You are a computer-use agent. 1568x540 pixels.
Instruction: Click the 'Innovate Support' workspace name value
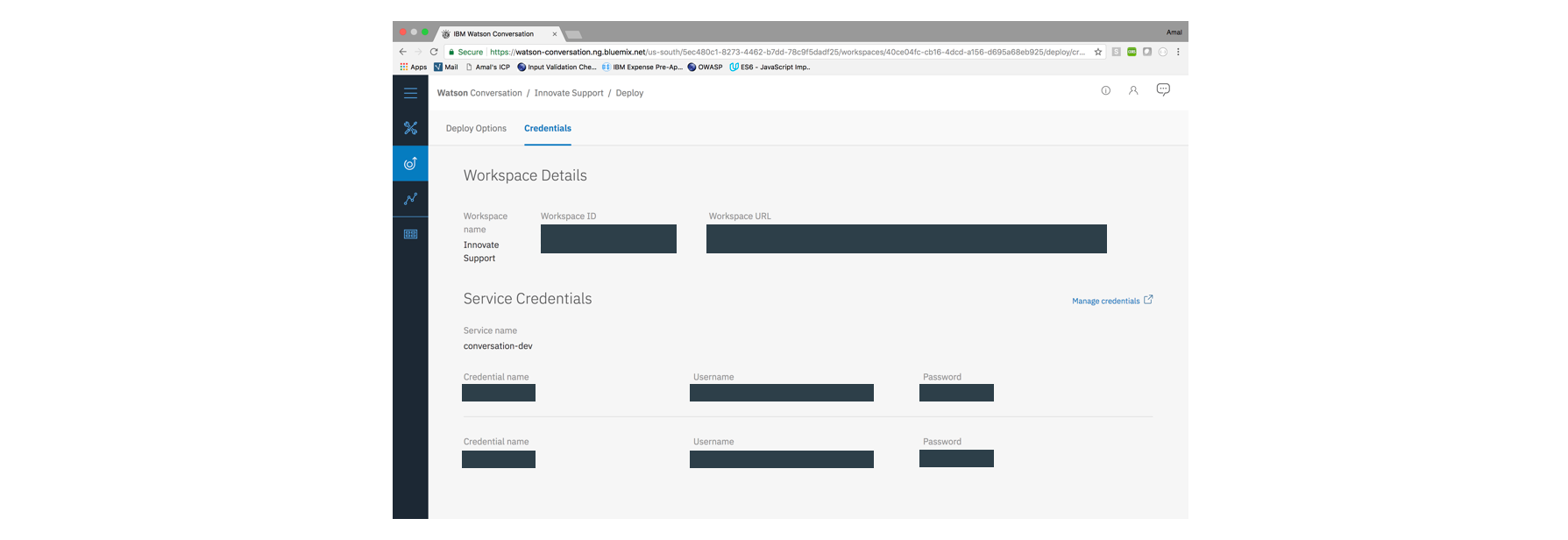(481, 252)
